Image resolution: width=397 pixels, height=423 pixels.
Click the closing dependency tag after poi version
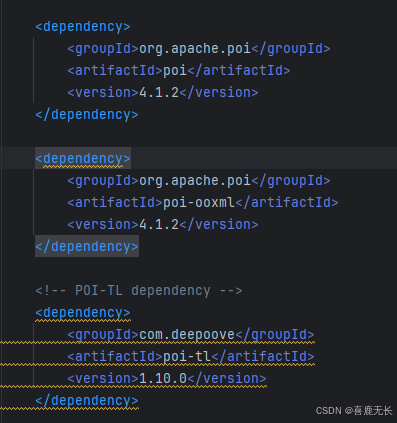[87, 115]
